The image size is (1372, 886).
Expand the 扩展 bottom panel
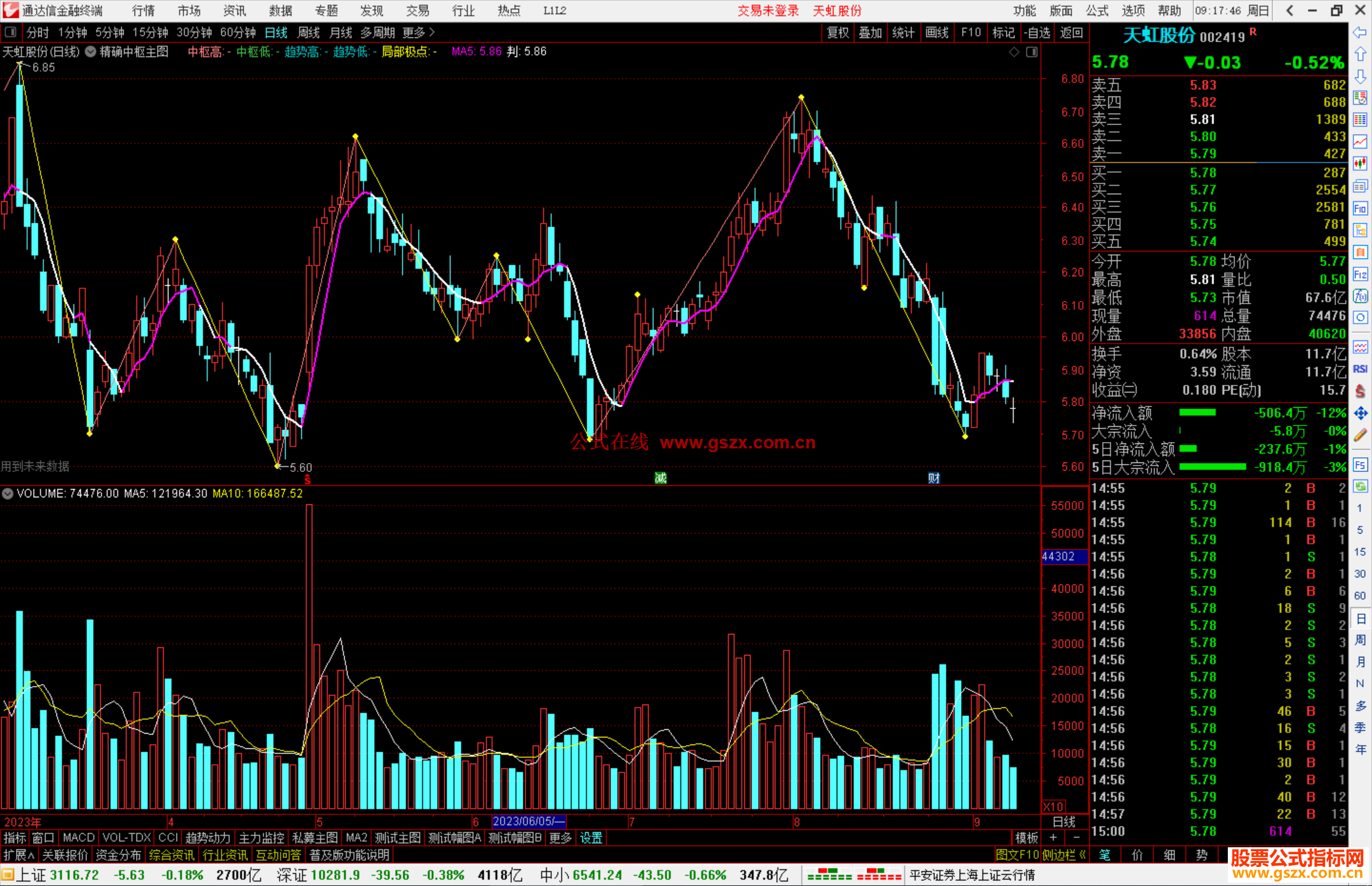(18, 855)
